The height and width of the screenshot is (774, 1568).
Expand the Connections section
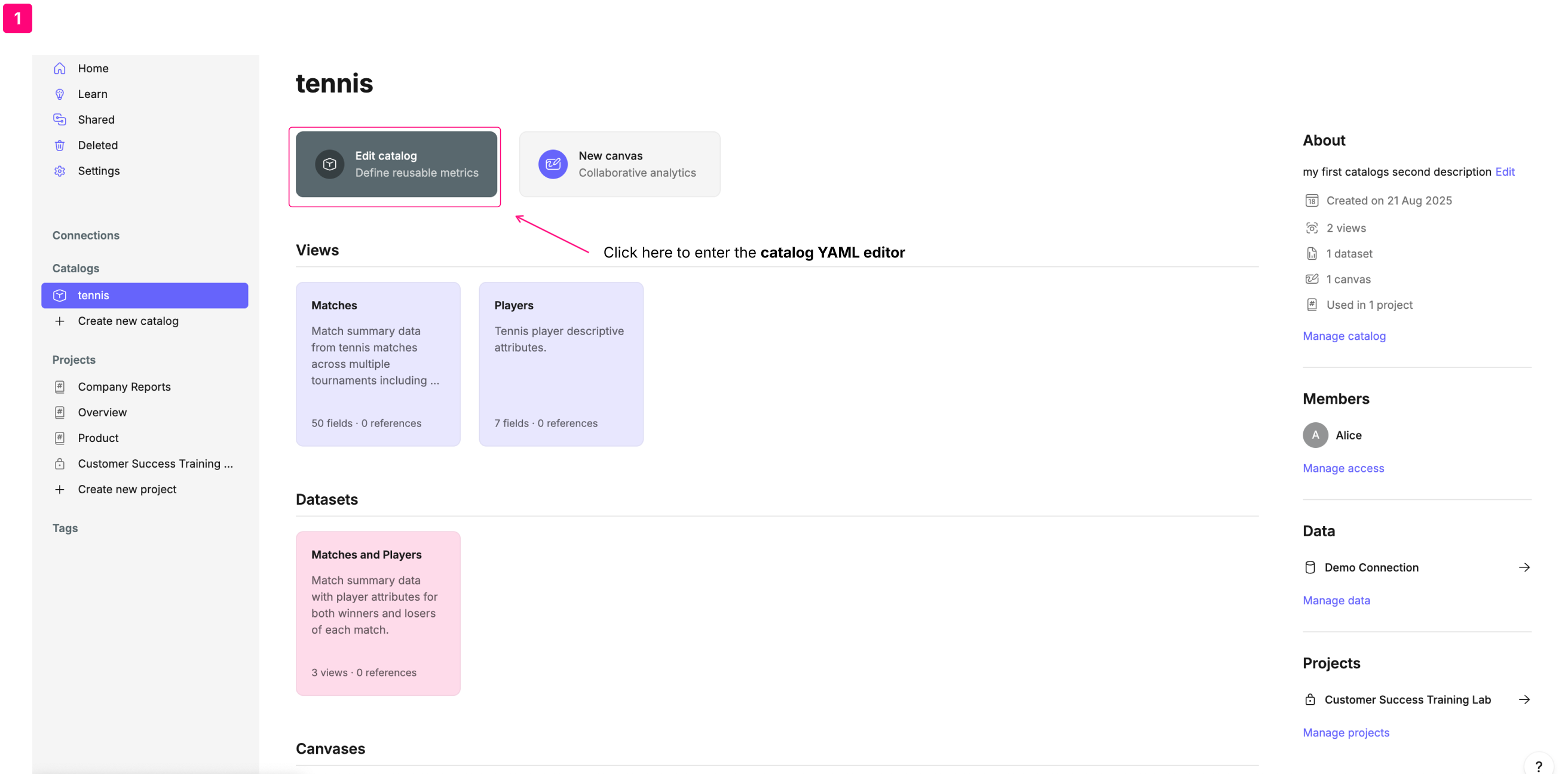coord(86,235)
